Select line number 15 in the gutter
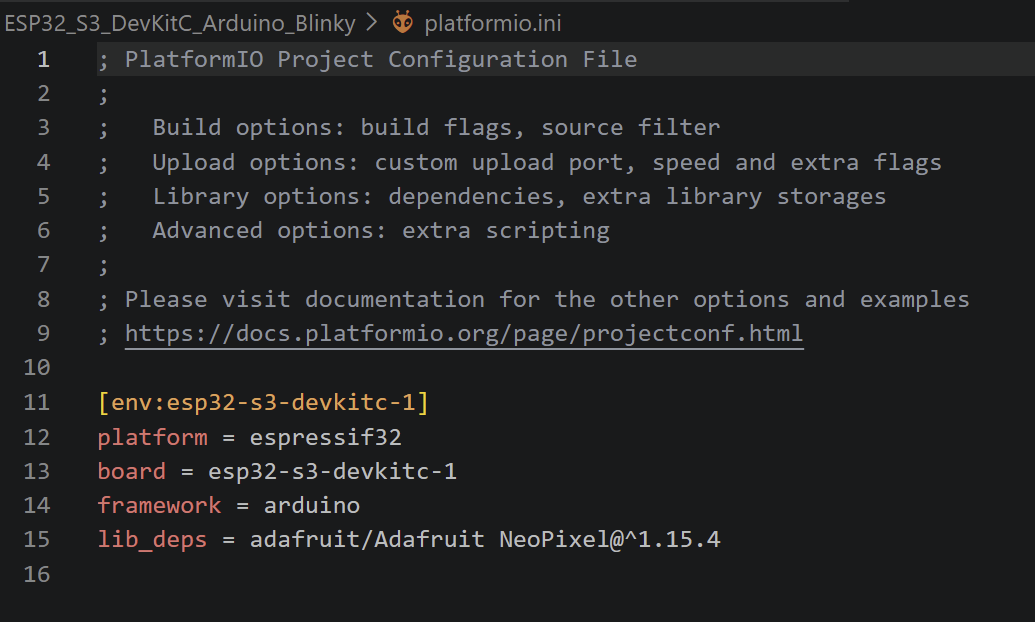1035x622 pixels. pos(37,540)
